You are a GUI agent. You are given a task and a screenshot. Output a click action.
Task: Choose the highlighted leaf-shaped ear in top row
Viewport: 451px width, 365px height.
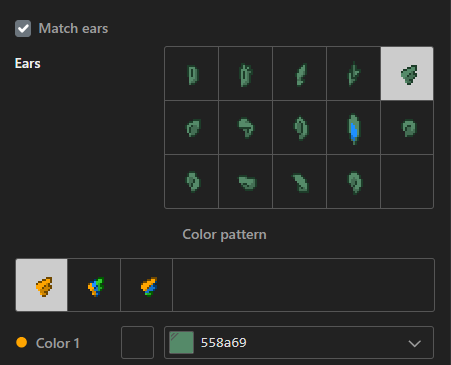[x=407, y=74]
